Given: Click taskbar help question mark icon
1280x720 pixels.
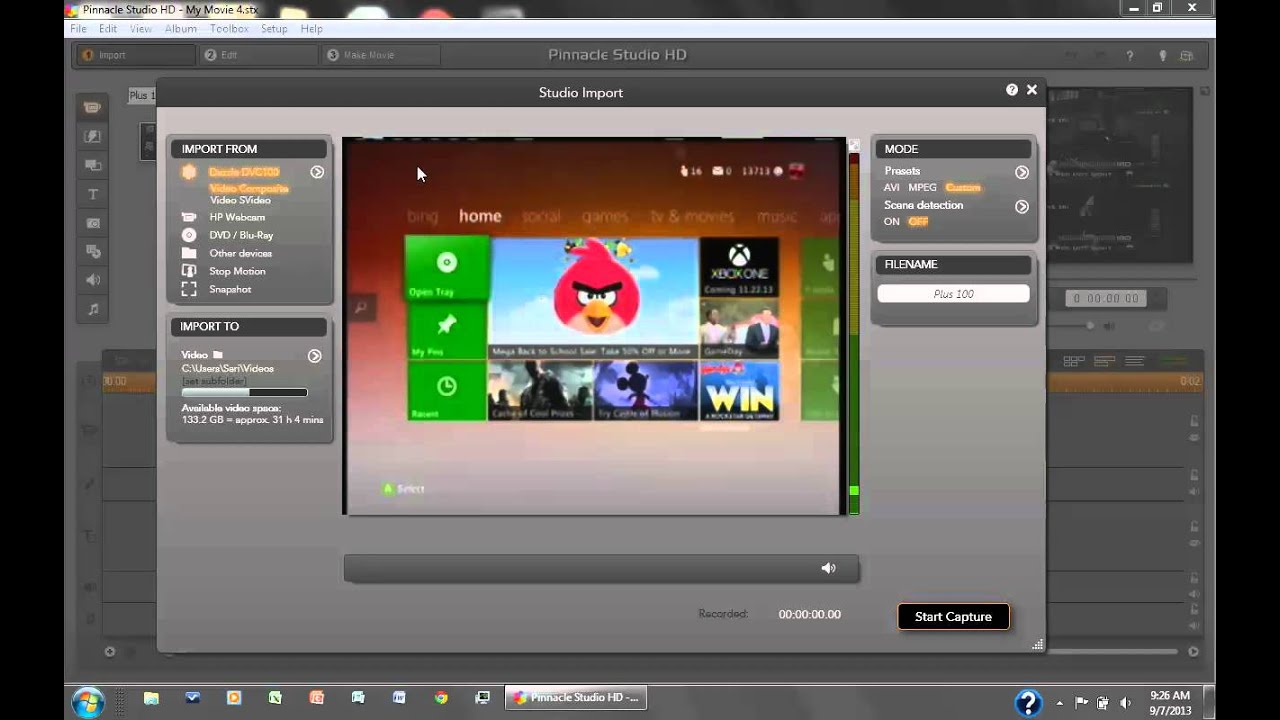Looking at the screenshot, I should [1028, 702].
